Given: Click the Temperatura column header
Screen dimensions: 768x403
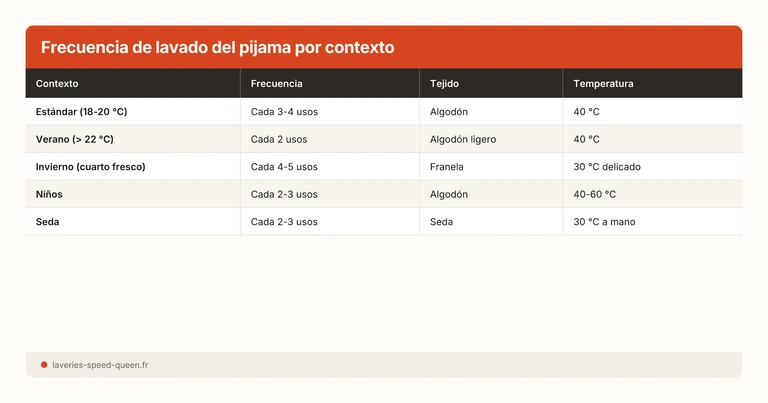Looking at the screenshot, I should (x=603, y=84).
